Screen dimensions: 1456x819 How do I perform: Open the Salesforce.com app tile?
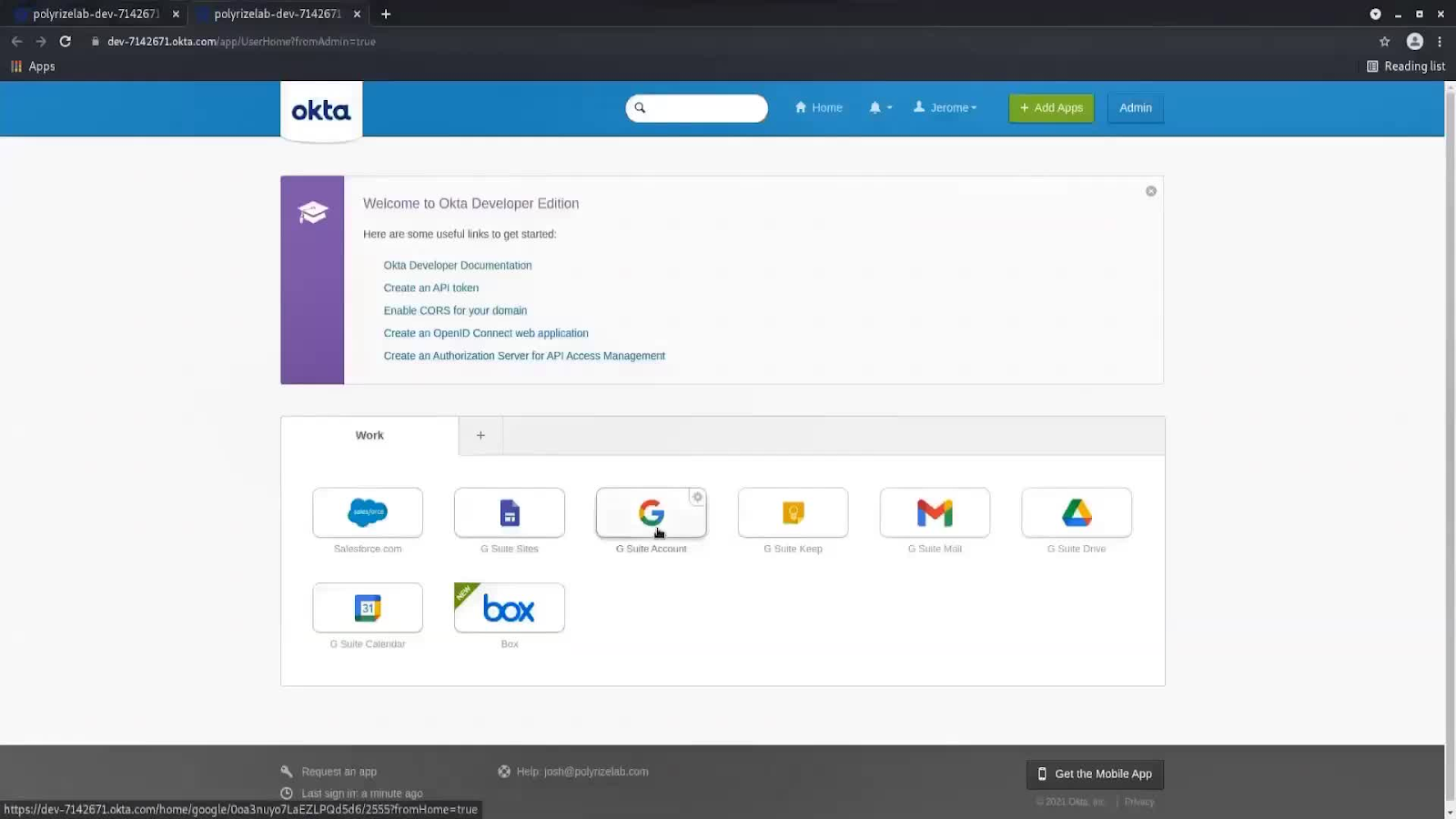[368, 512]
